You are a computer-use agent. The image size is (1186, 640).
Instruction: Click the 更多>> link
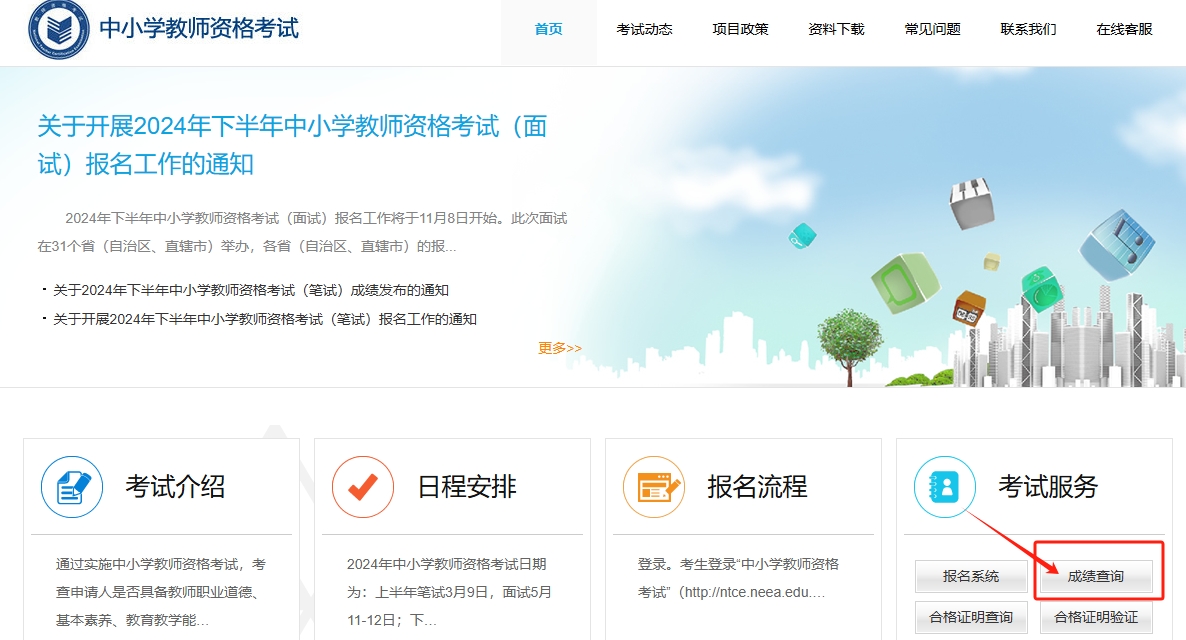559,348
